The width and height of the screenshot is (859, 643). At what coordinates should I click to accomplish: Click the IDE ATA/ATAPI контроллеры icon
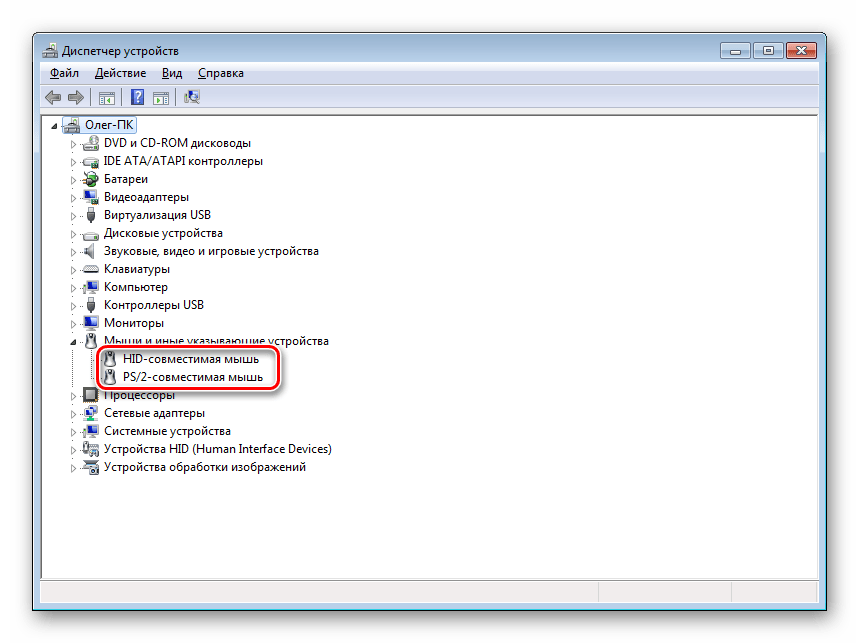tap(90, 162)
